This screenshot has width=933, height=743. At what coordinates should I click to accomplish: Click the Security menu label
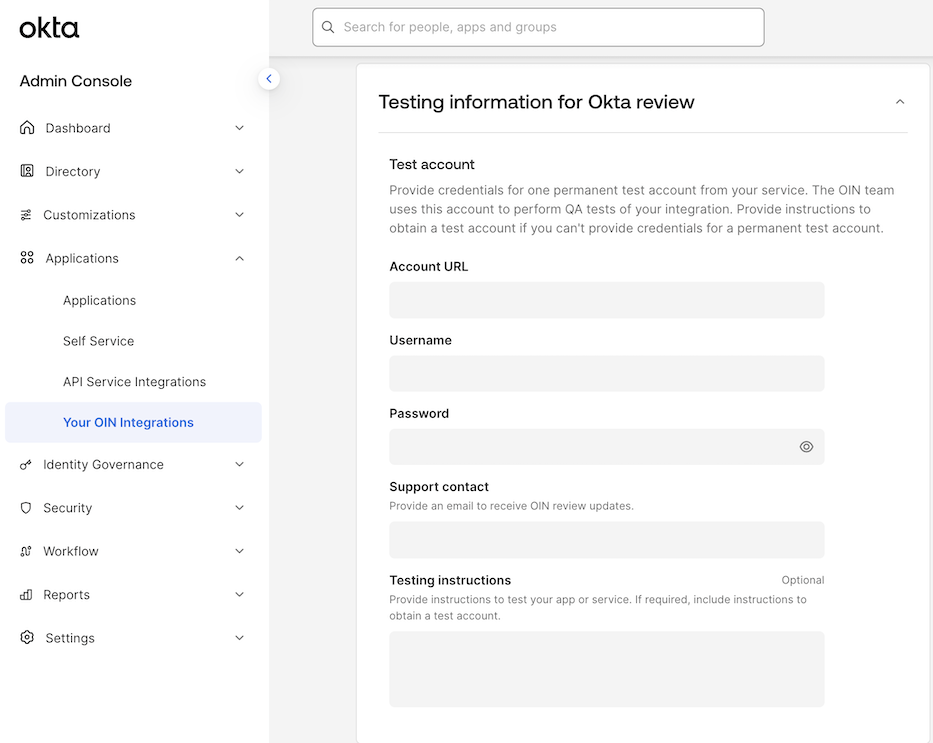click(x=67, y=508)
